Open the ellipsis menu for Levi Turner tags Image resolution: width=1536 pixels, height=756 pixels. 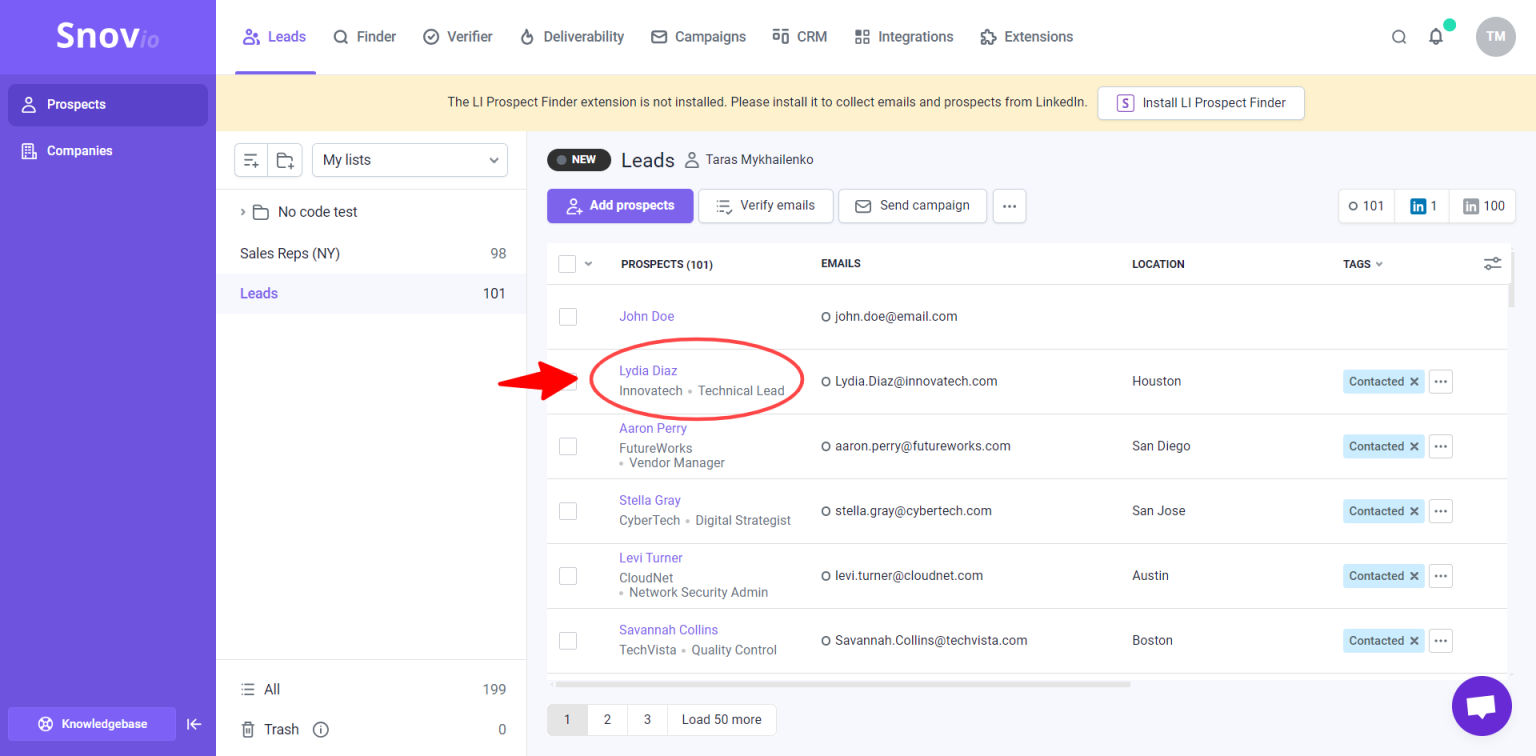pos(1440,576)
